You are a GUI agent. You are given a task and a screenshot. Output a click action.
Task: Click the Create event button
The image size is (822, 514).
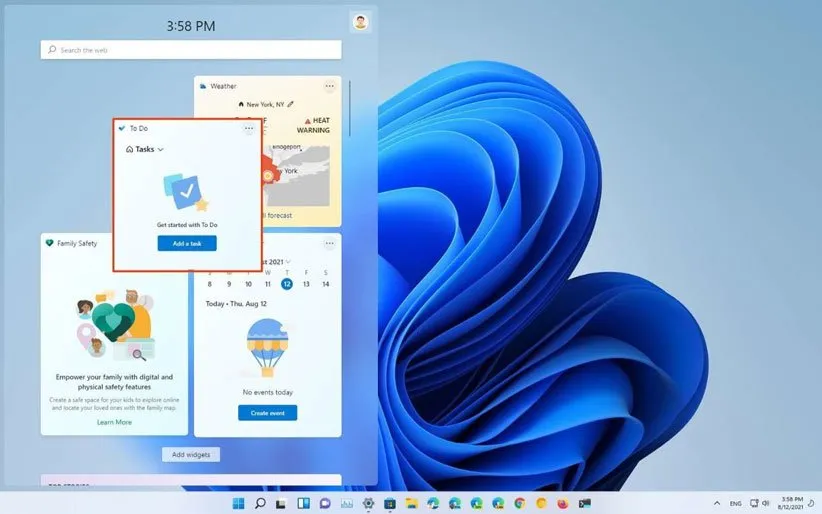pos(267,413)
